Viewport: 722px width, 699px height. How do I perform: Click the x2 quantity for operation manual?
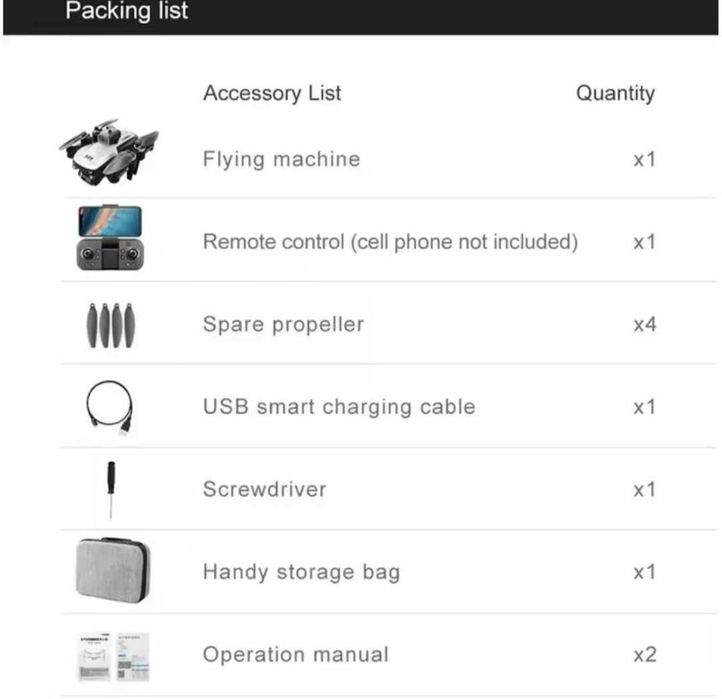coord(645,655)
